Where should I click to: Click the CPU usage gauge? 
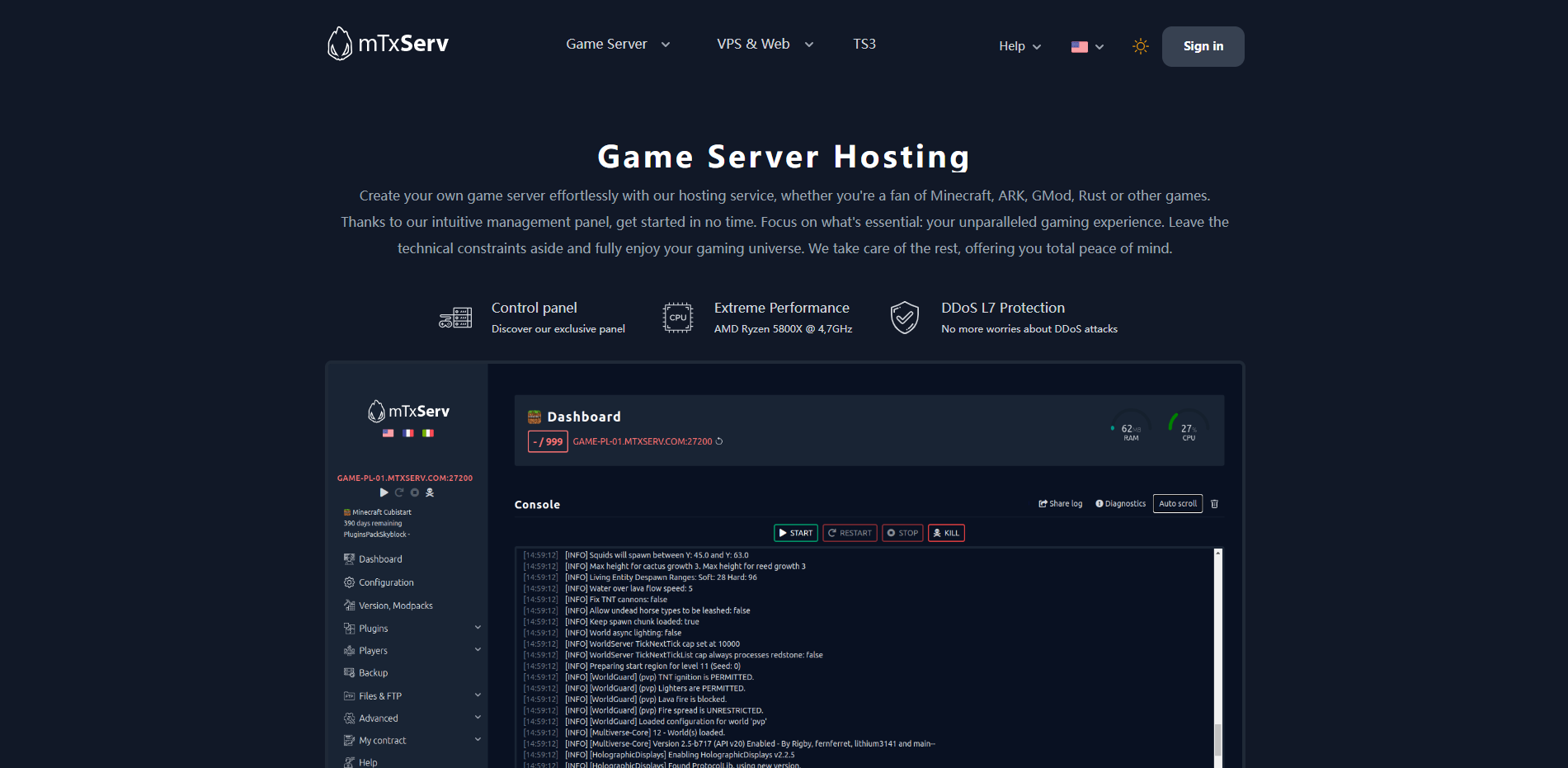tap(1189, 426)
